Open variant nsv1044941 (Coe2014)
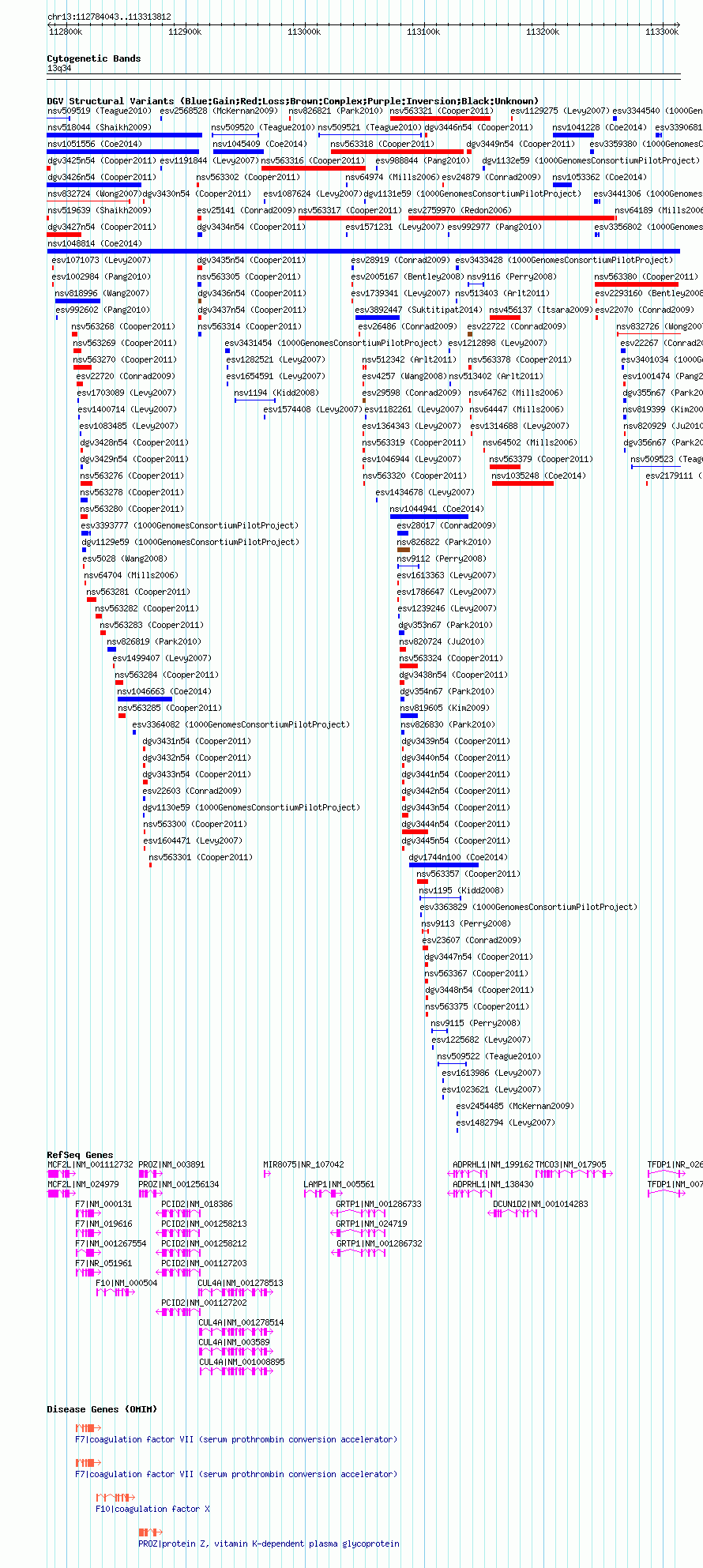Image resolution: width=703 pixels, height=1568 pixels. [x=437, y=509]
